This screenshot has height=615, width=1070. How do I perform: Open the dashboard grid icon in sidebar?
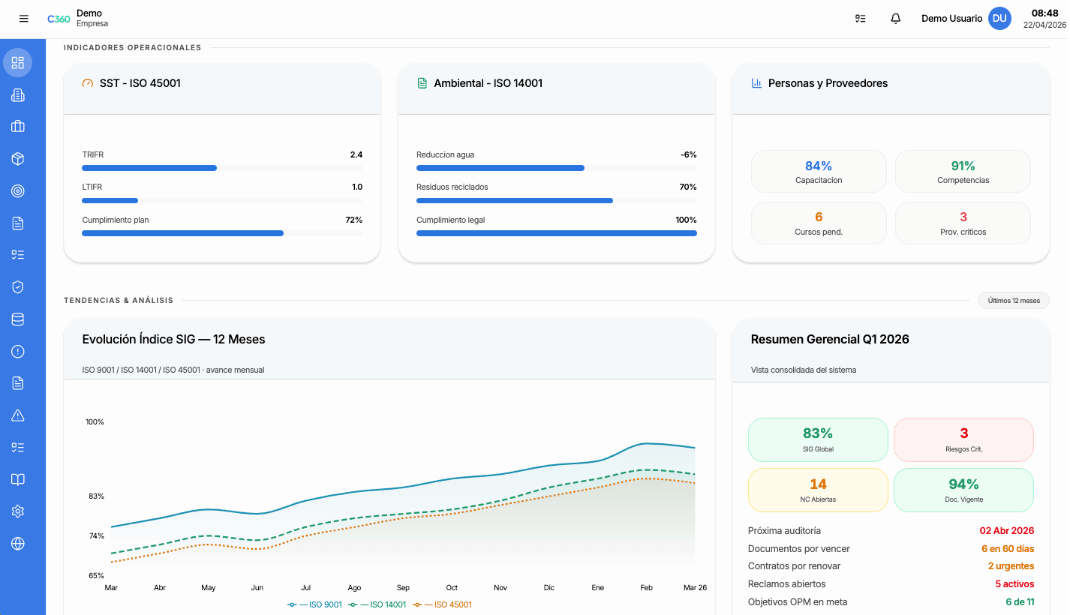tap(17, 63)
